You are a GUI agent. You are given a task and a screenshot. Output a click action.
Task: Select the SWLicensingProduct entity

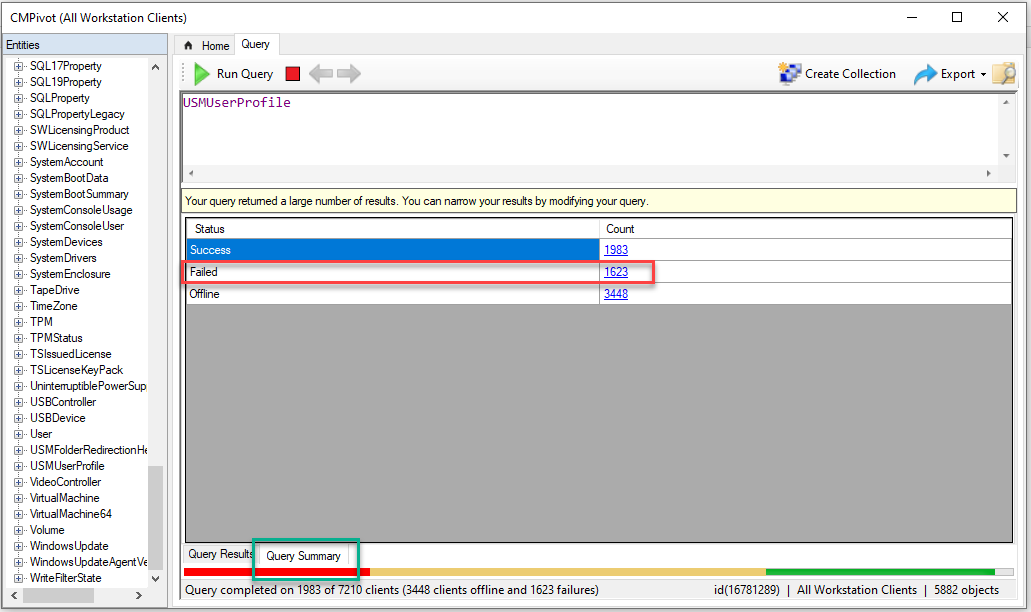pos(80,130)
